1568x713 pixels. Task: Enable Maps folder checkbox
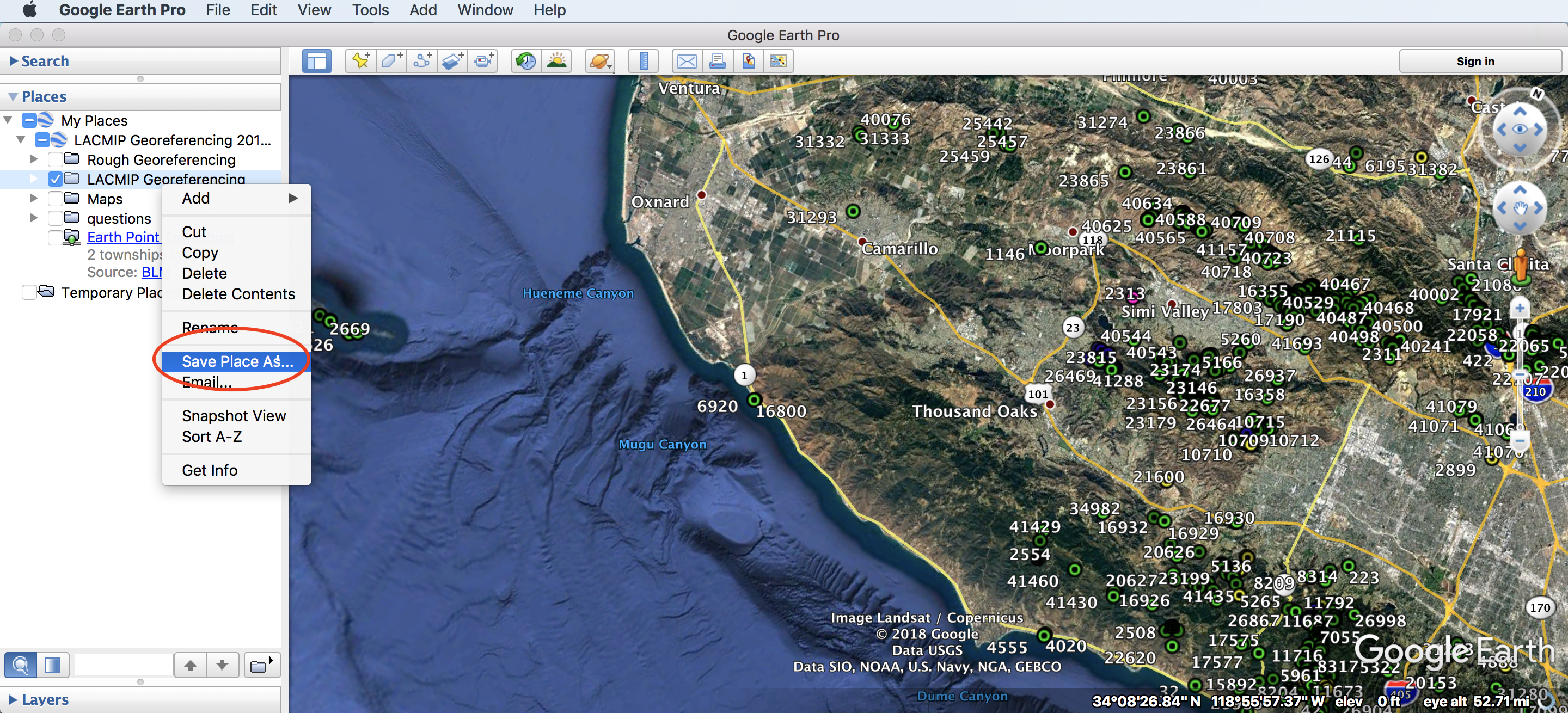(x=56, y=198)
